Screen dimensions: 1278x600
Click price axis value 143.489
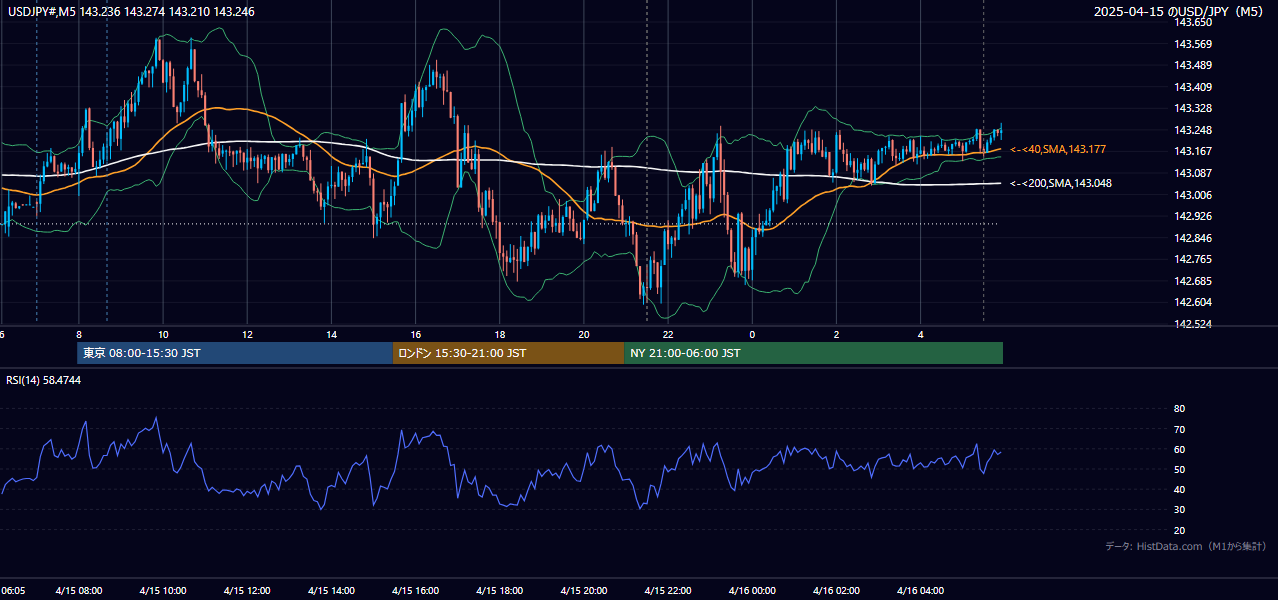(x=1192, y=65)
